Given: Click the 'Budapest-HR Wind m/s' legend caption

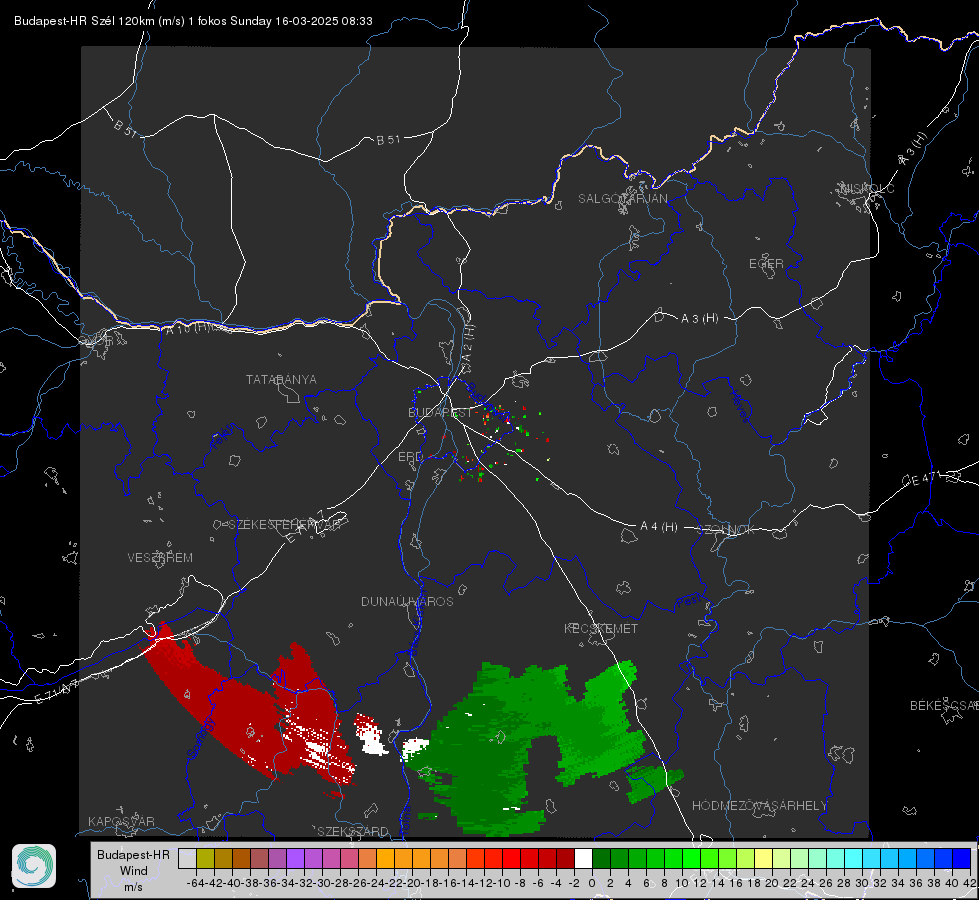Looking at the screenshot, I should tap(134, 870).
